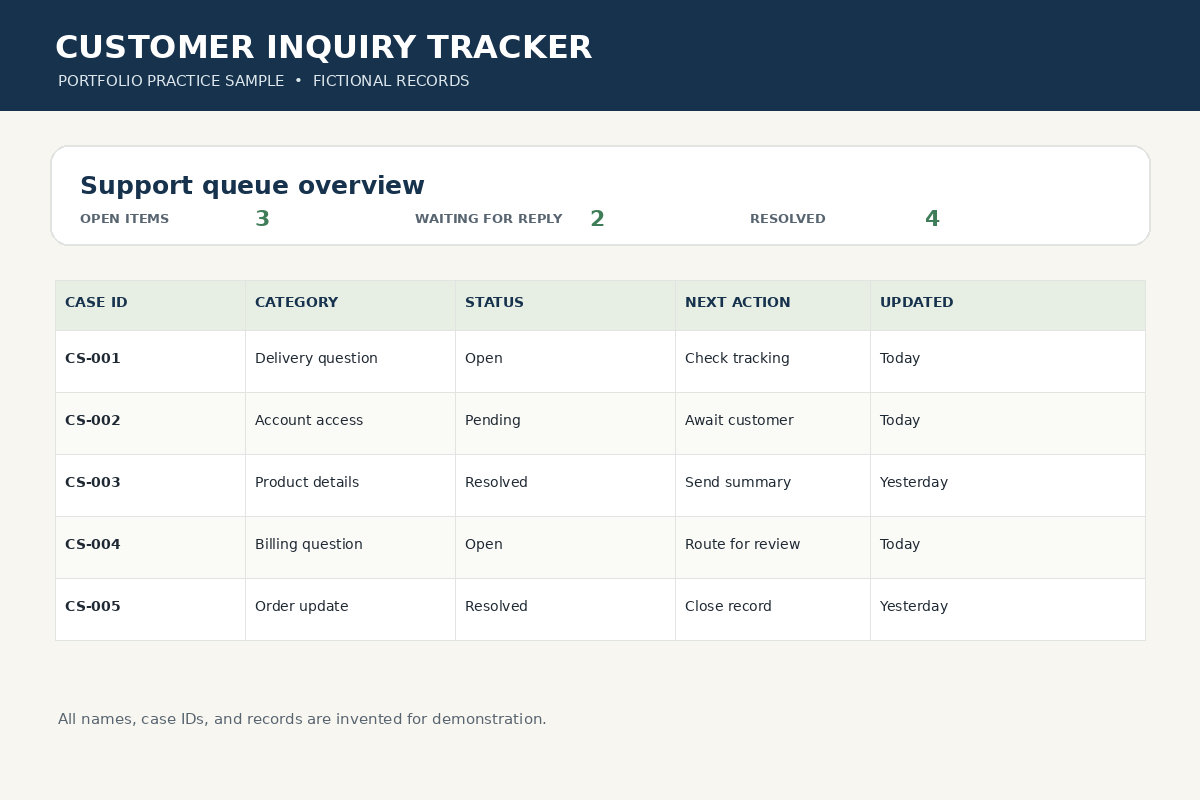This screenshot has height=800, width=1200.
Task: Click the Yesterday updated cell for CS-003
Action: pyautogui.click(x=1007, y=485)
